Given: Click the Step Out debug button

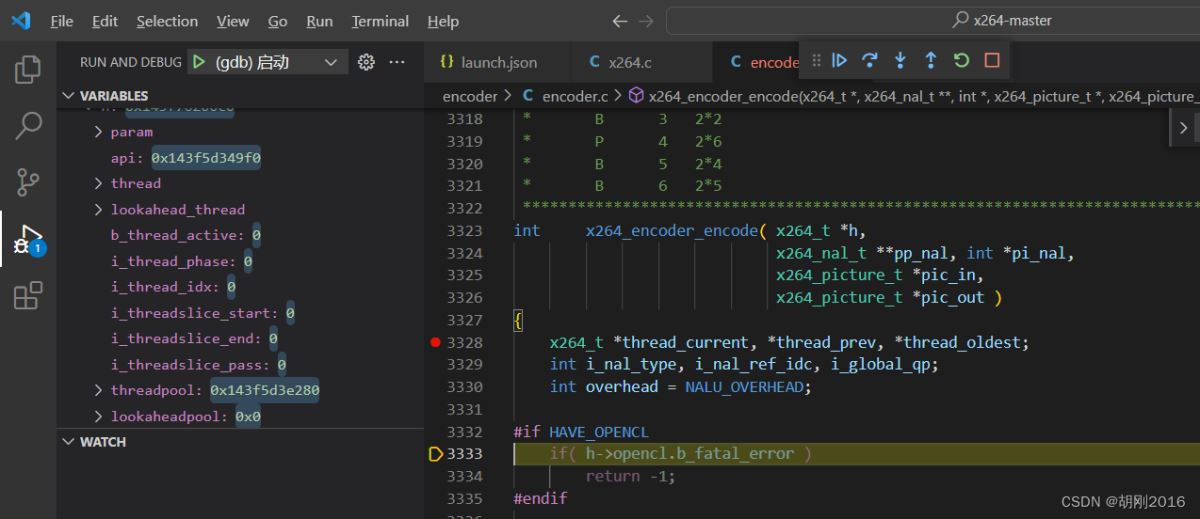Looking at the screenshot, I should pos(930,61).
